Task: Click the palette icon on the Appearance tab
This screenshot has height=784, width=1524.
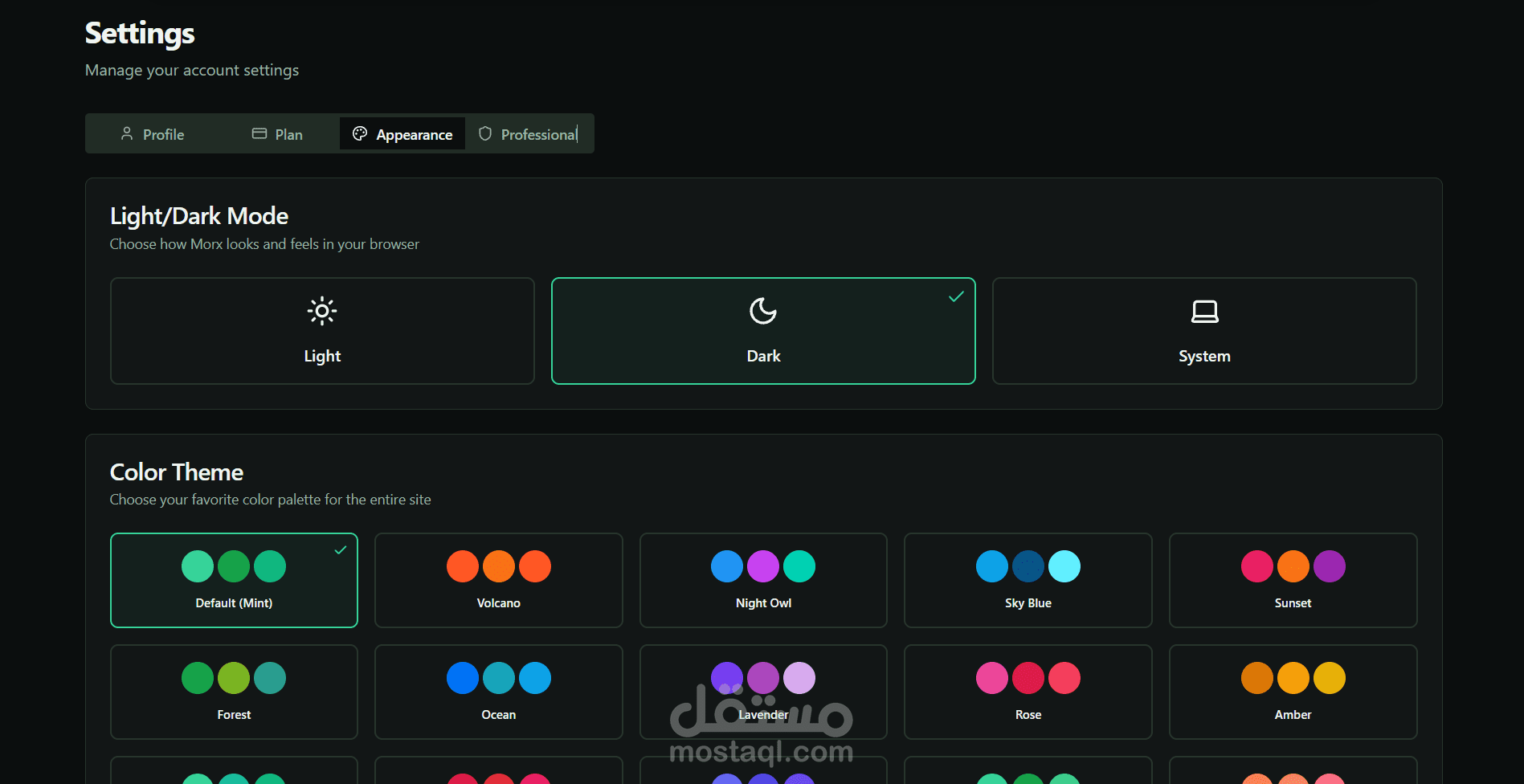Action: [360, 134]
